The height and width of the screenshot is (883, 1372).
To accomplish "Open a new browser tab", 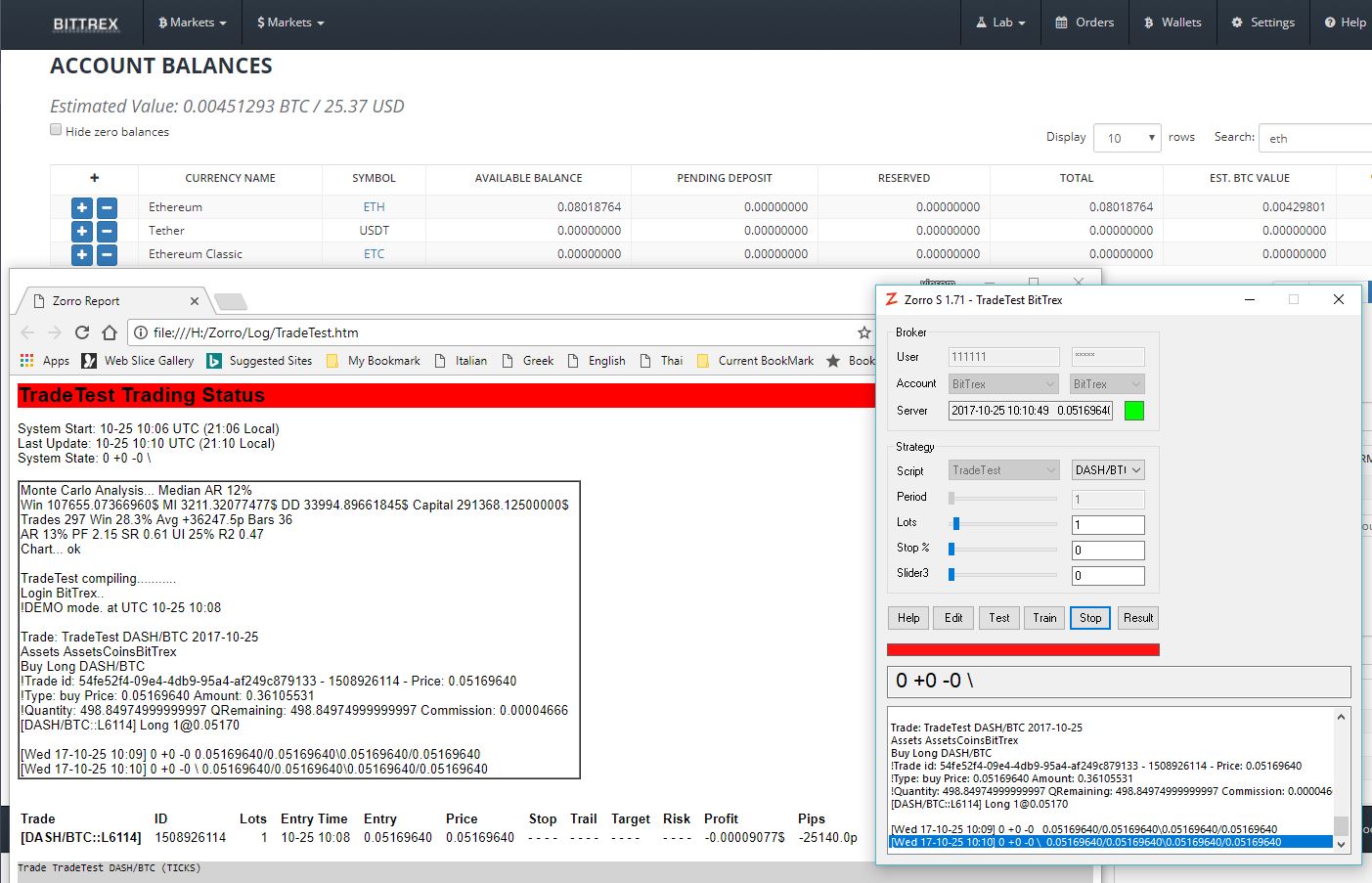I will click(x=231, y=301).
